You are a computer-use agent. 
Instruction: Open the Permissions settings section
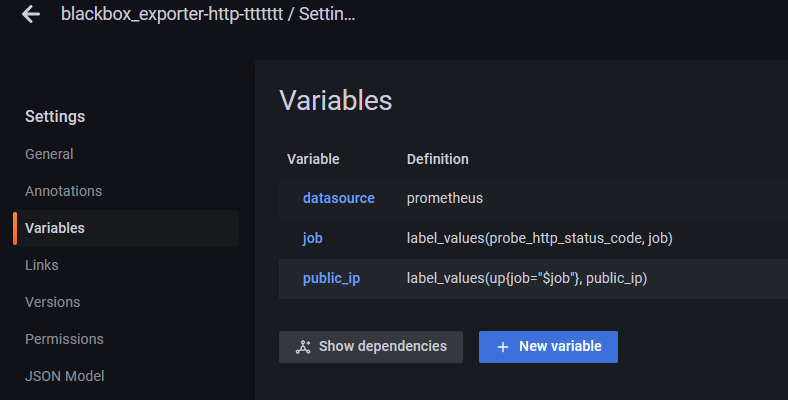64,339
